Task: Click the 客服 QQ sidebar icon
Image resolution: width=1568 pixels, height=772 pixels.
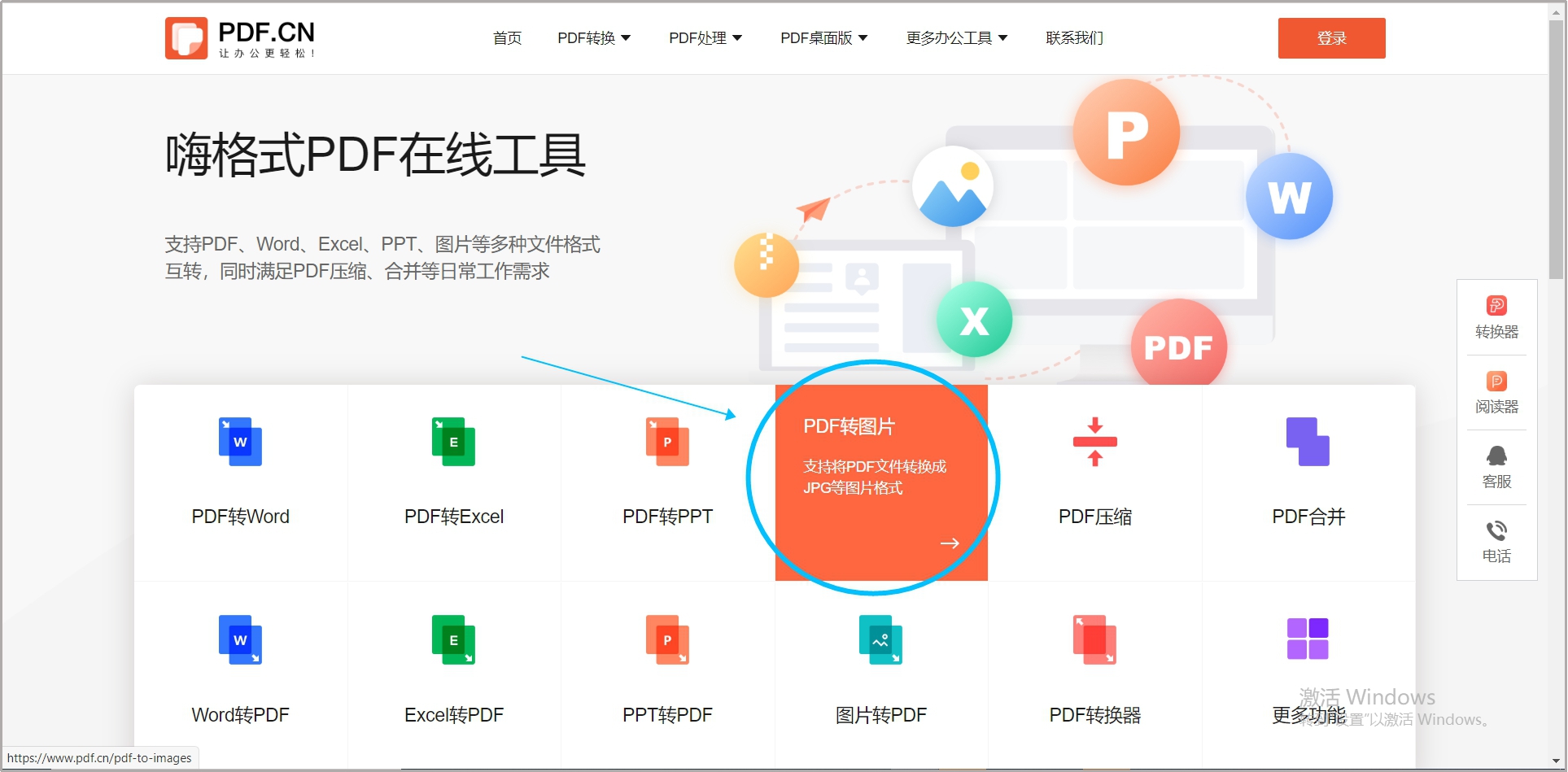Action: 1496,456
